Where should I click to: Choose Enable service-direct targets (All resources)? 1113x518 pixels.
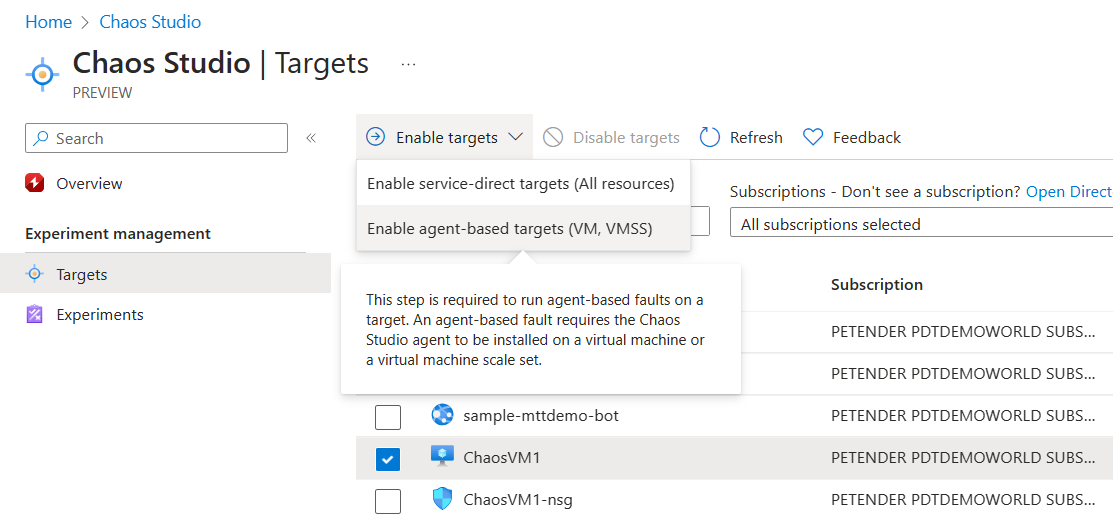tap(521, 184)
